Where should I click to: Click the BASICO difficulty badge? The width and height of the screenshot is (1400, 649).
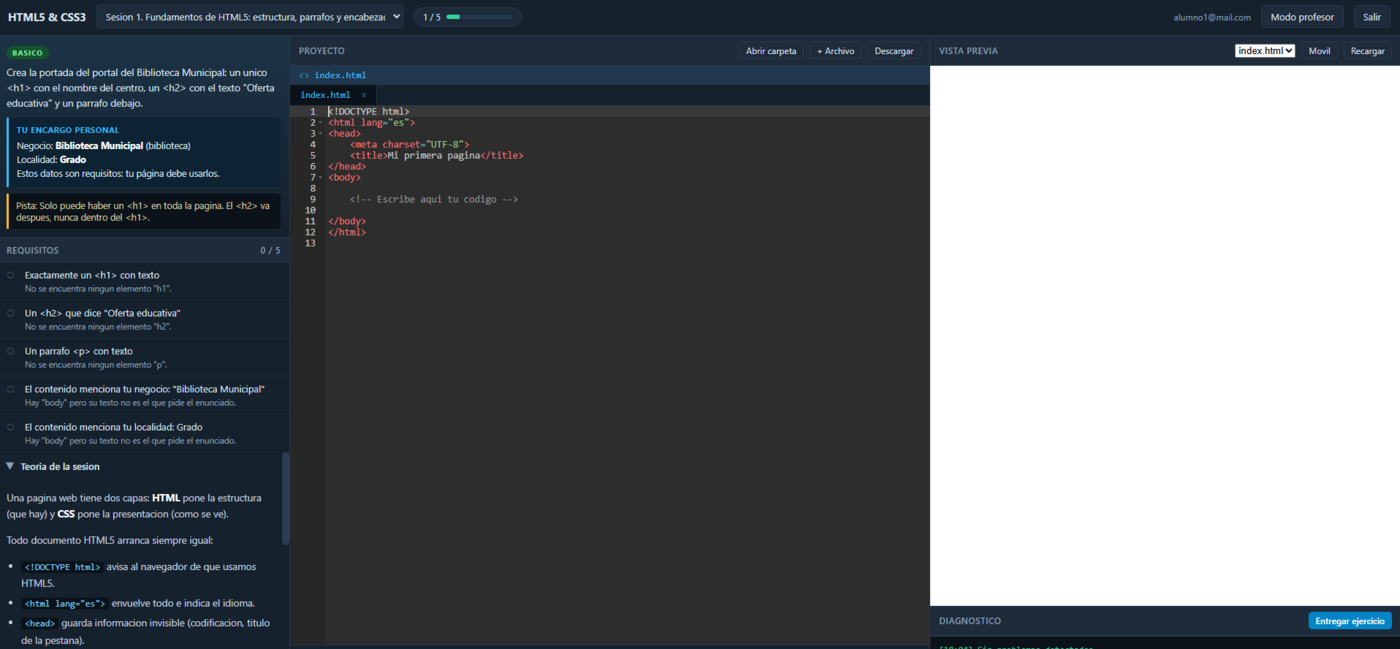(x=28, y=53)
